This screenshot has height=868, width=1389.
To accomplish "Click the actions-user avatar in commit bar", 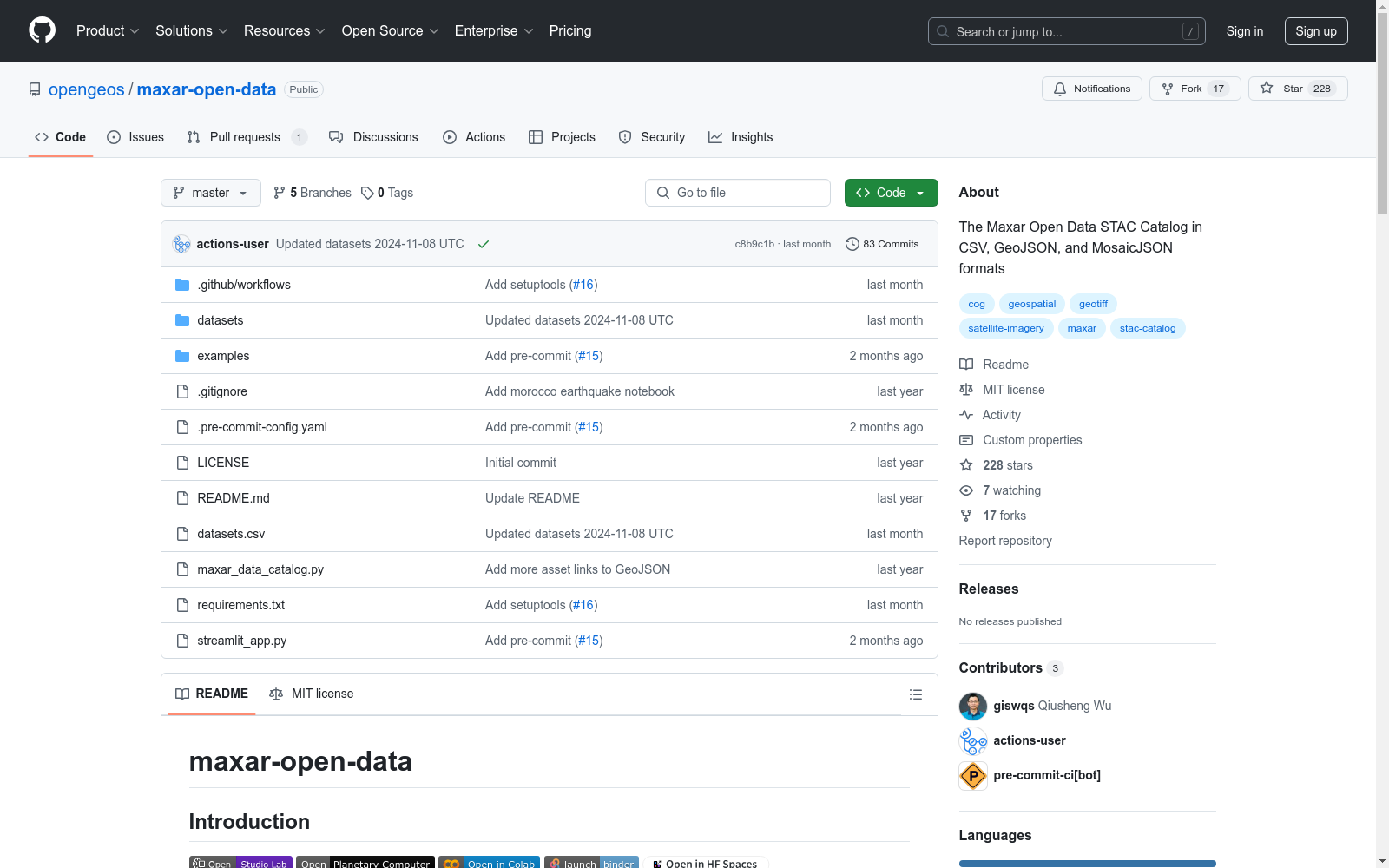I will coord(181,244).
